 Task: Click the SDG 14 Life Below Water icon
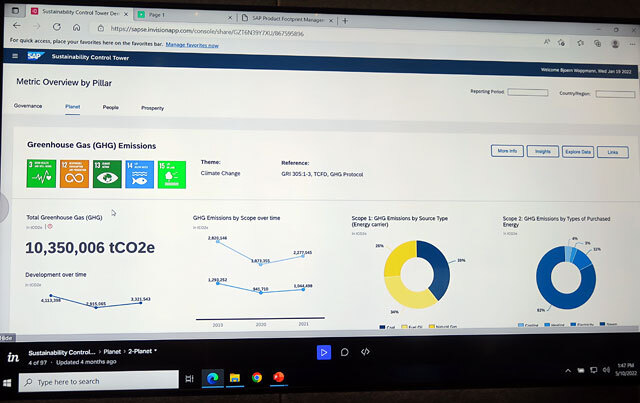[140, 174]
